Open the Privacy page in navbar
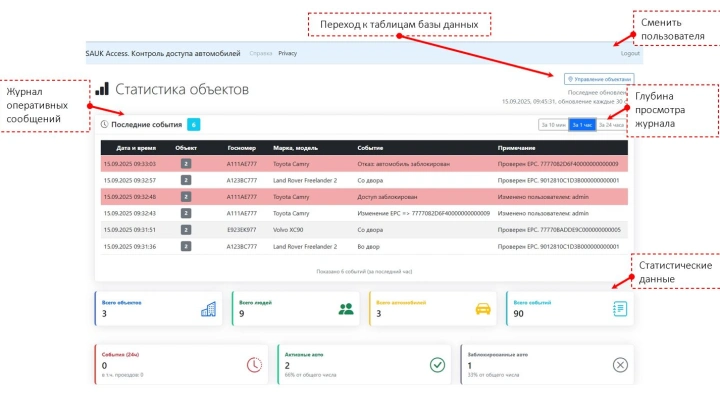 288,53
